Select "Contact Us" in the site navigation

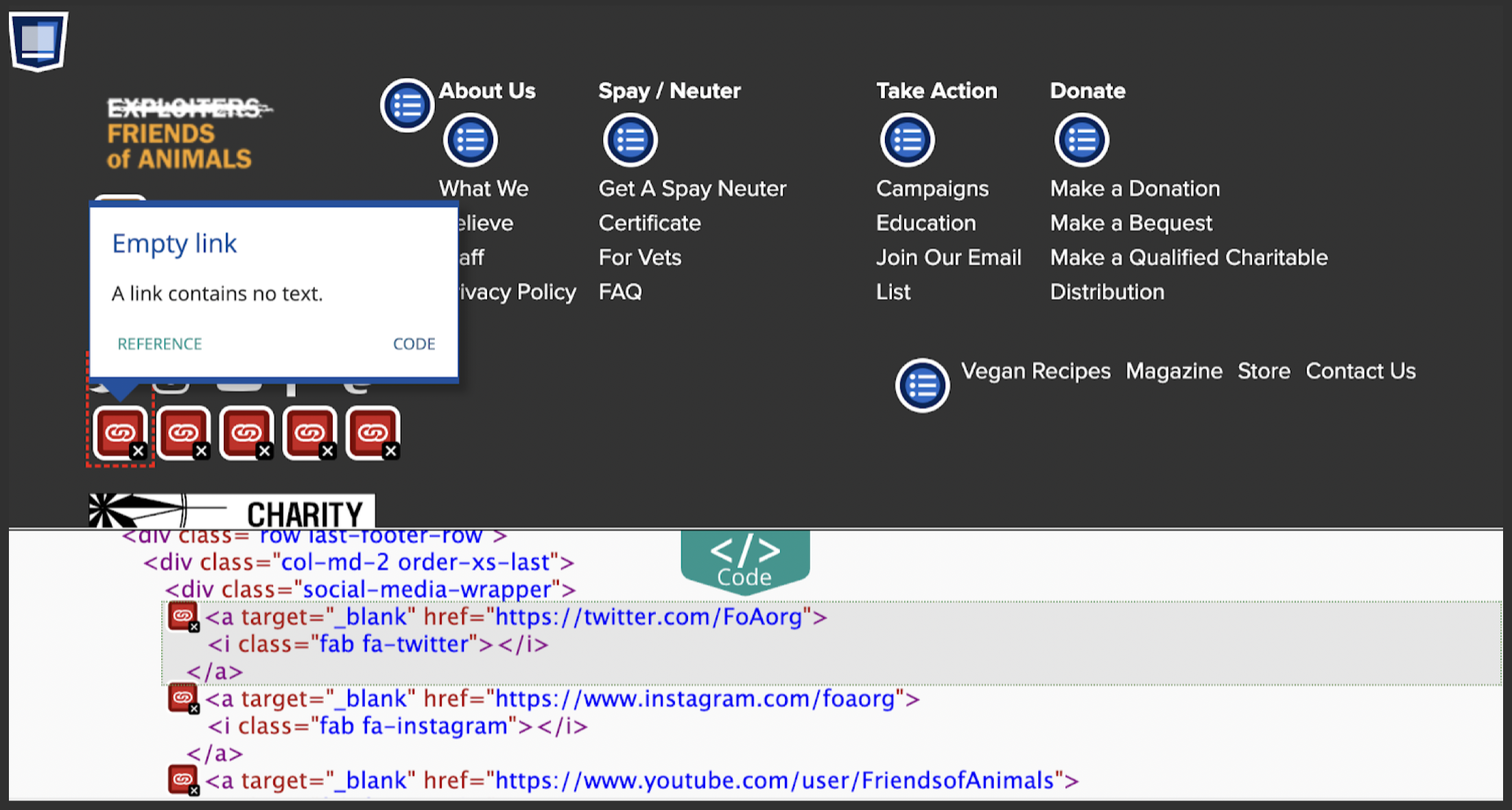(1360, 371)
